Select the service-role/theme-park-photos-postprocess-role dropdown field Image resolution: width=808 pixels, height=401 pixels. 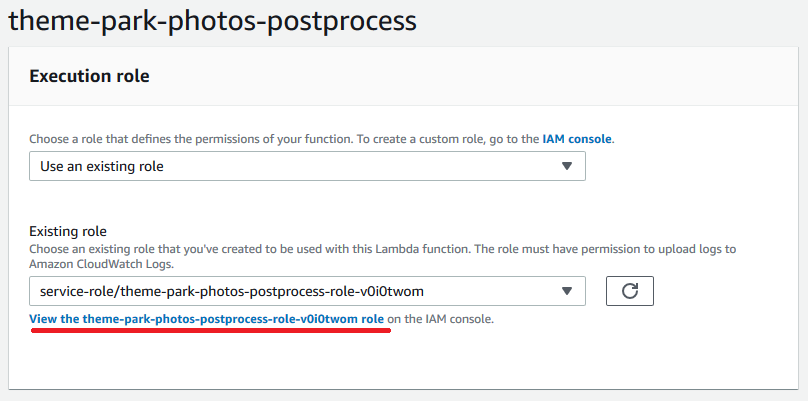(x=307, y=291)
